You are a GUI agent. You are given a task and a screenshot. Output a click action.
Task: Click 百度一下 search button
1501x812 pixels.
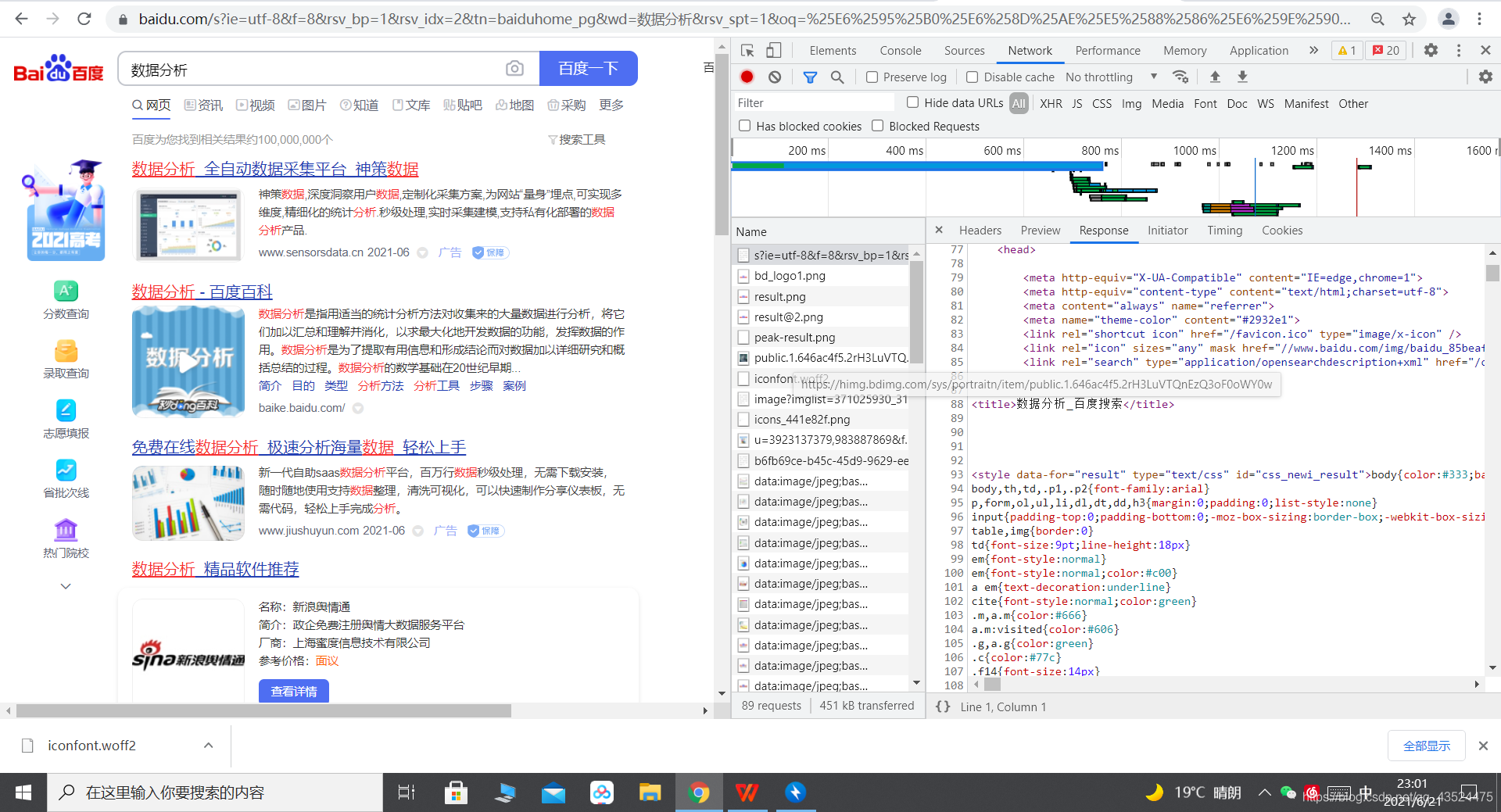[x=589, y=69]
